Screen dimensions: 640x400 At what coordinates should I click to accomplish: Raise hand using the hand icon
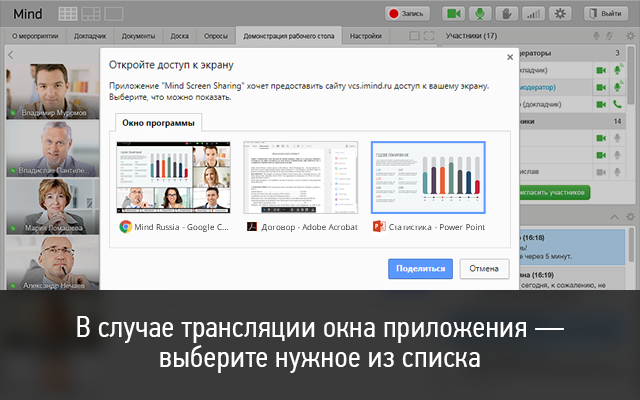(x=507, y=13)
